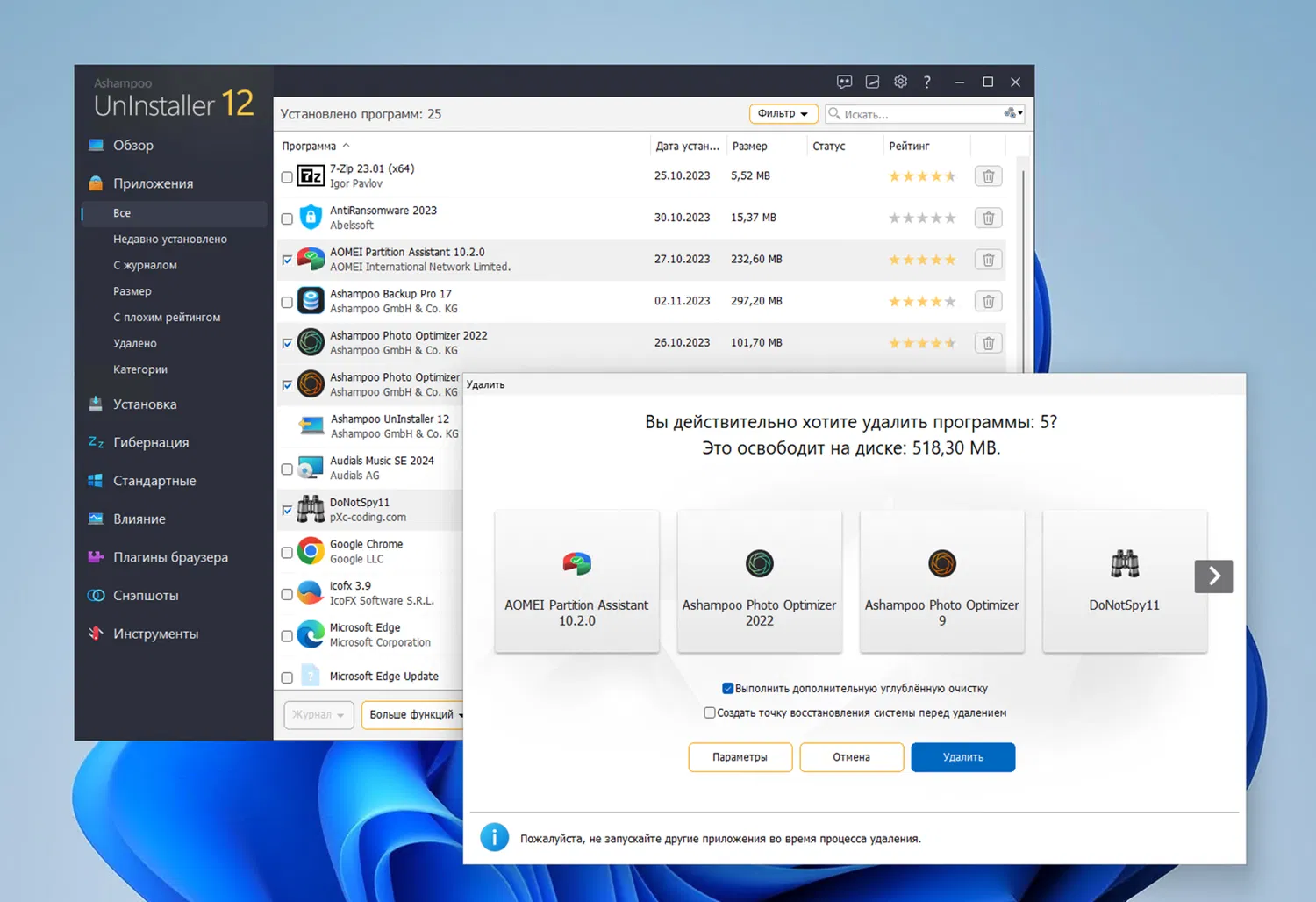
Task: Tick the checkbox for Ashampoo Backup Pro 17
Action: tap(287, 302)
